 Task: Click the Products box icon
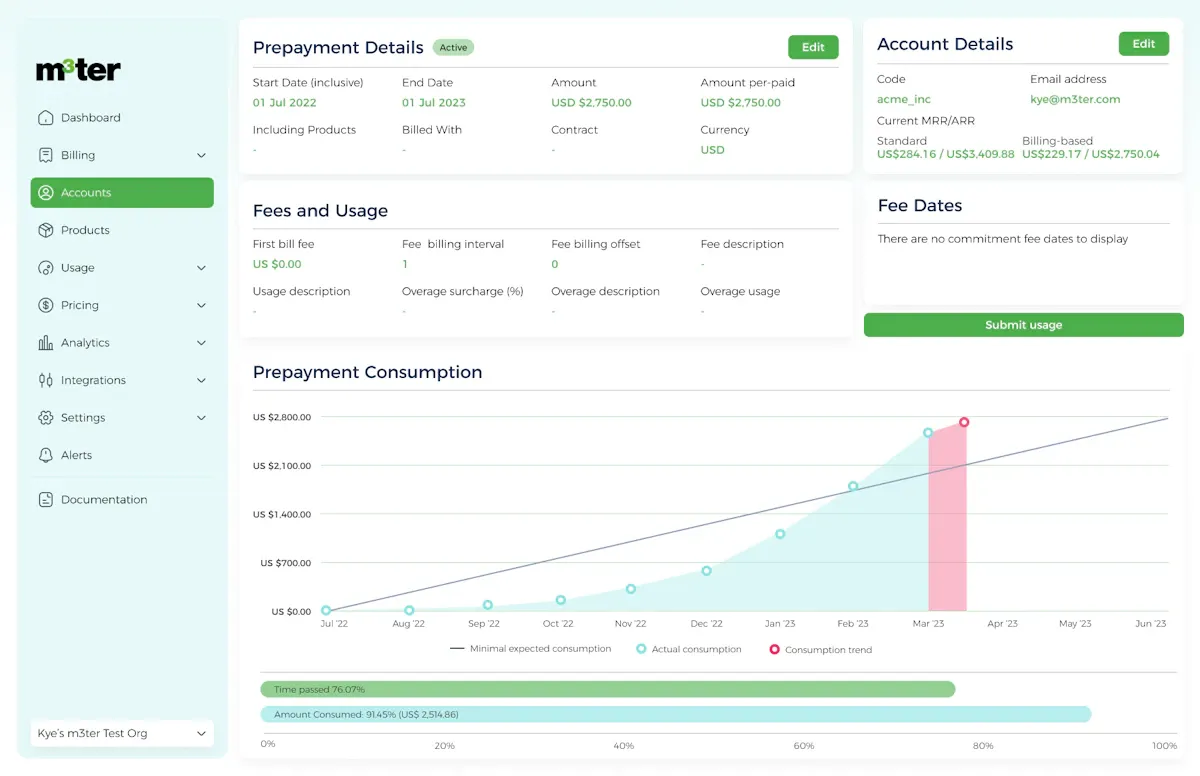45,230
